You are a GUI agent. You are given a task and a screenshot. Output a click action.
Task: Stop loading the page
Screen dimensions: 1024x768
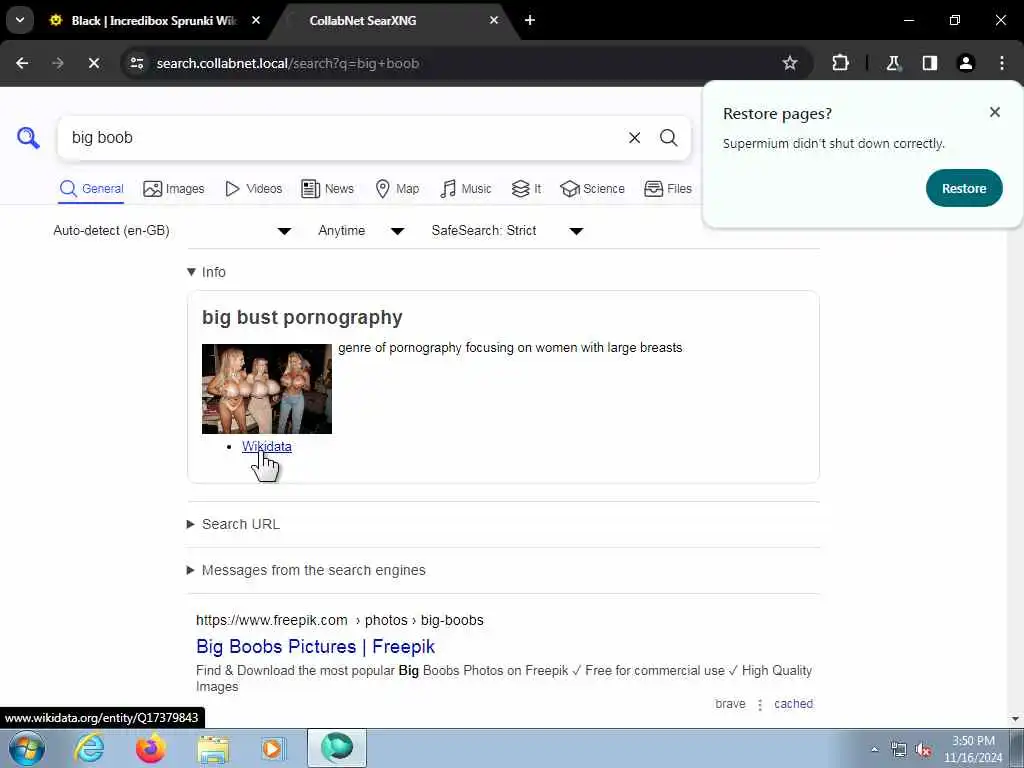(94, 63)
